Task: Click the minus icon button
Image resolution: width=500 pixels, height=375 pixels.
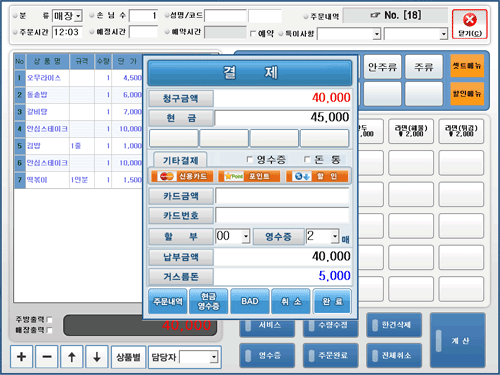Action: [47, 357]
